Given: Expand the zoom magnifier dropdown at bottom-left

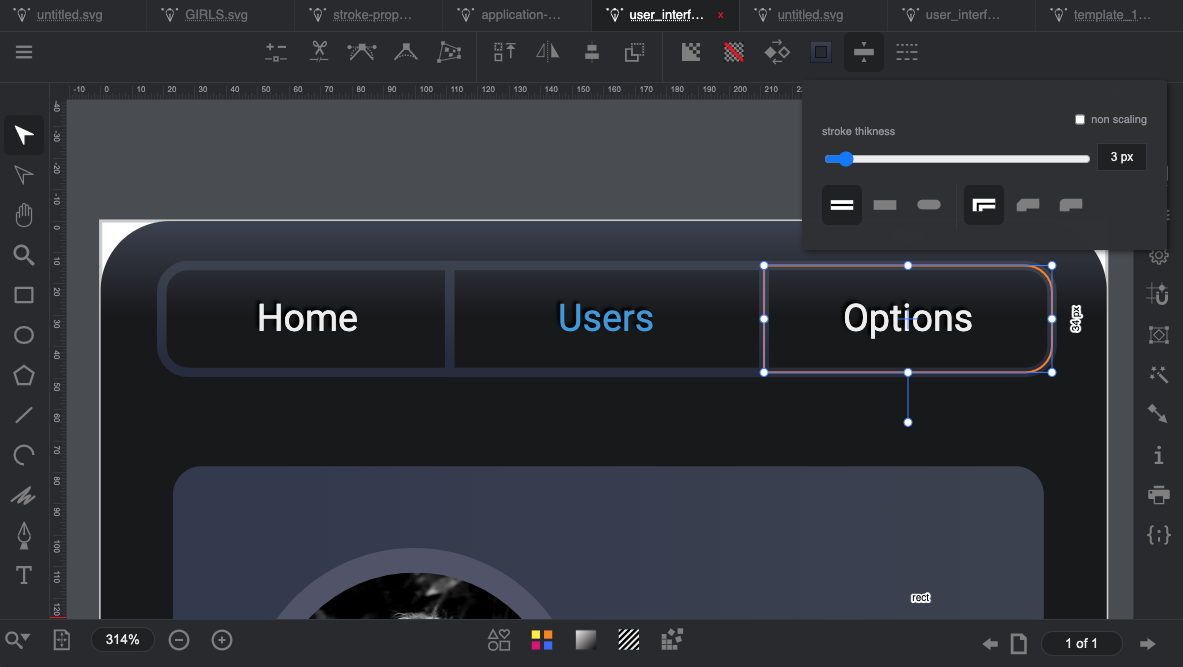Looking at the screenshot, I should pos(18,640).
